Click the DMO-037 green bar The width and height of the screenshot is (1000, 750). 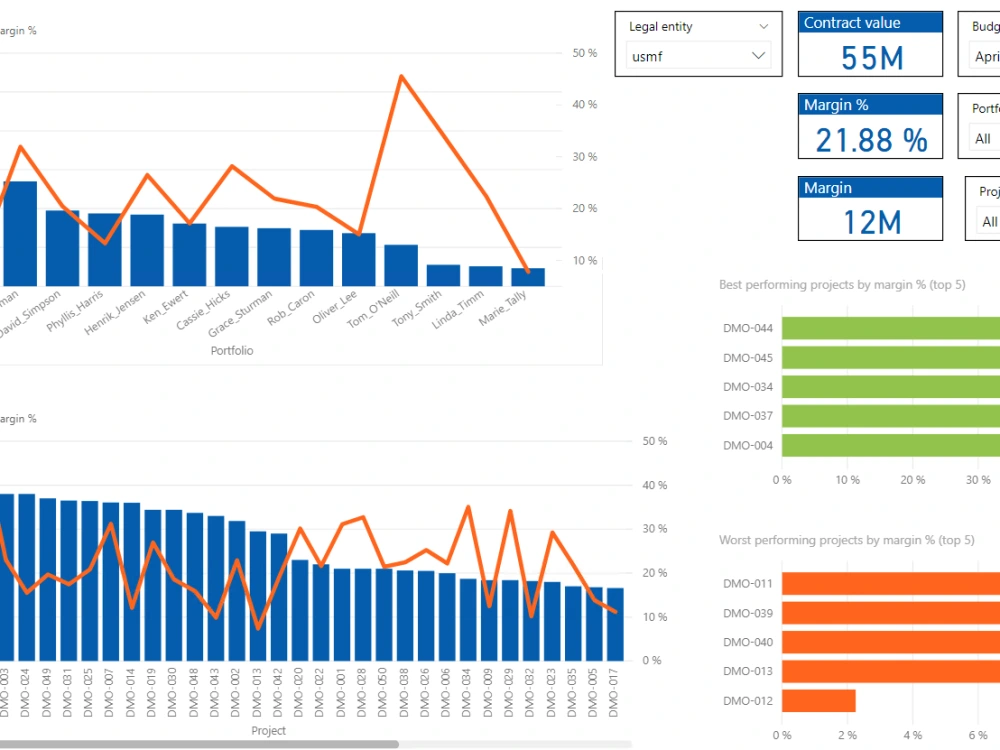891,416
